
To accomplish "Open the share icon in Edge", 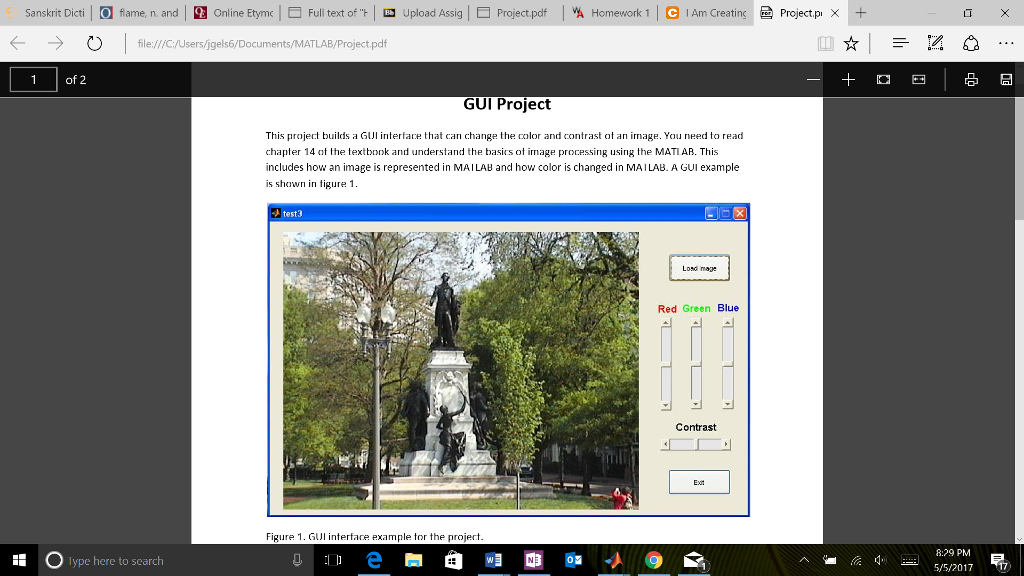I will coord(971,44).
